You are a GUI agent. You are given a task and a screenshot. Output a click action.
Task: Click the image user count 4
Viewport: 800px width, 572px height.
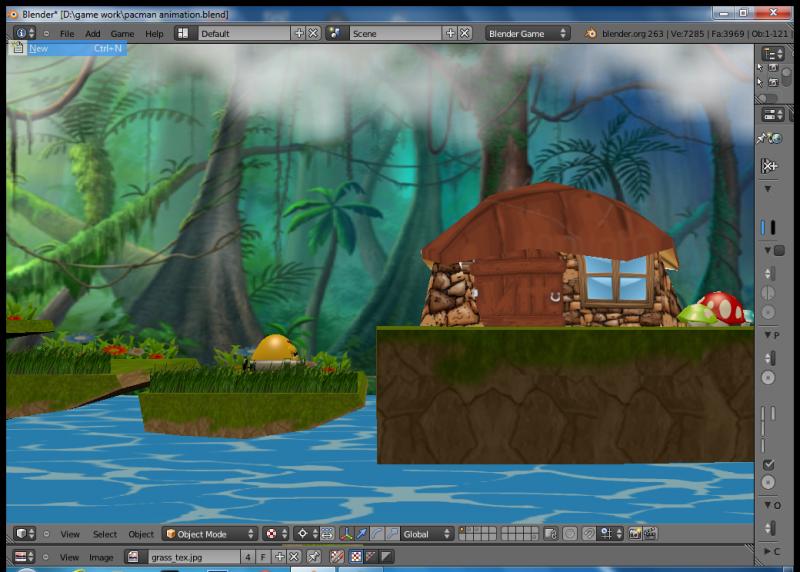point(247,557)
